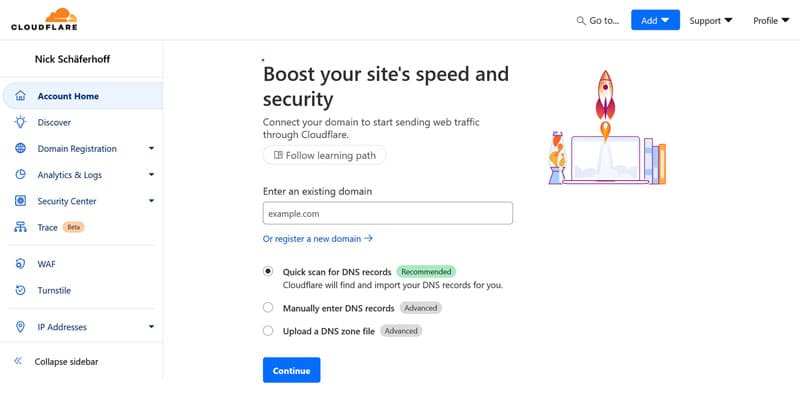
Task: Select Manually enter DNS records option
Action: [268, 308]
